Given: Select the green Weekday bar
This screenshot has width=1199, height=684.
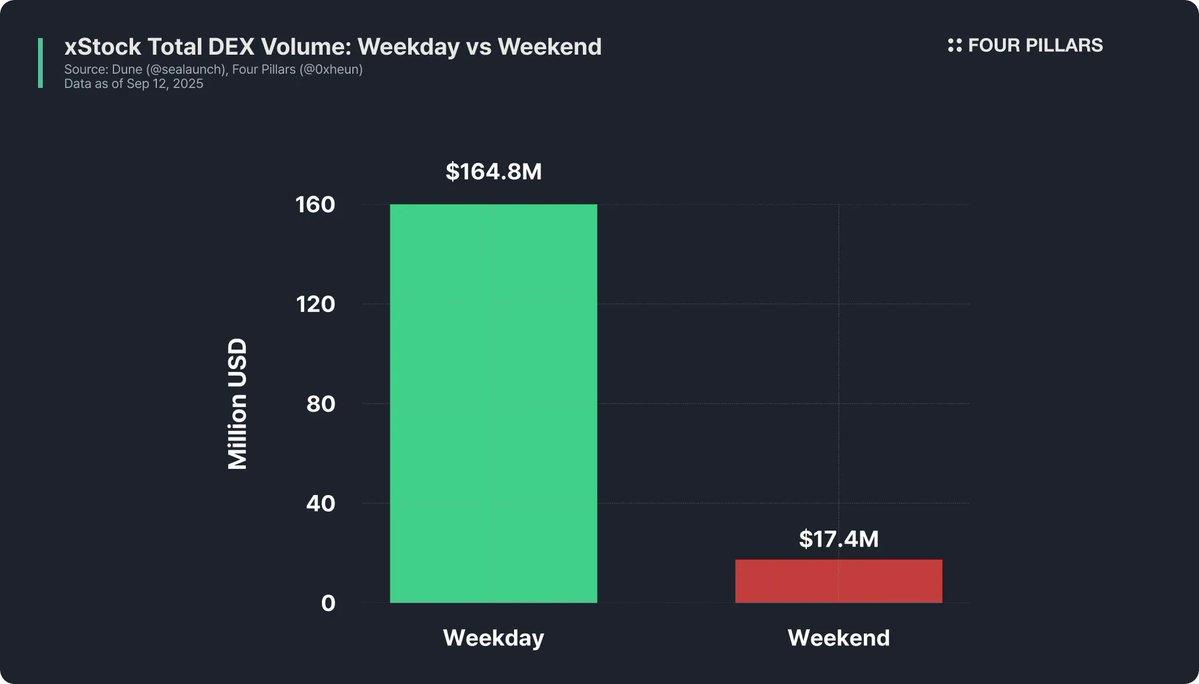Looking at the screenshot, I should 493,404.
